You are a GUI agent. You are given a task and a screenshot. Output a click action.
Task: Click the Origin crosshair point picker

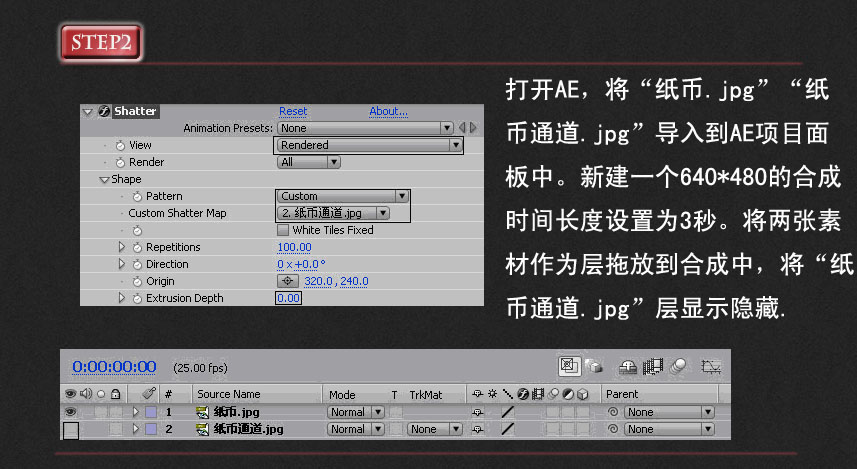(288, 281)
